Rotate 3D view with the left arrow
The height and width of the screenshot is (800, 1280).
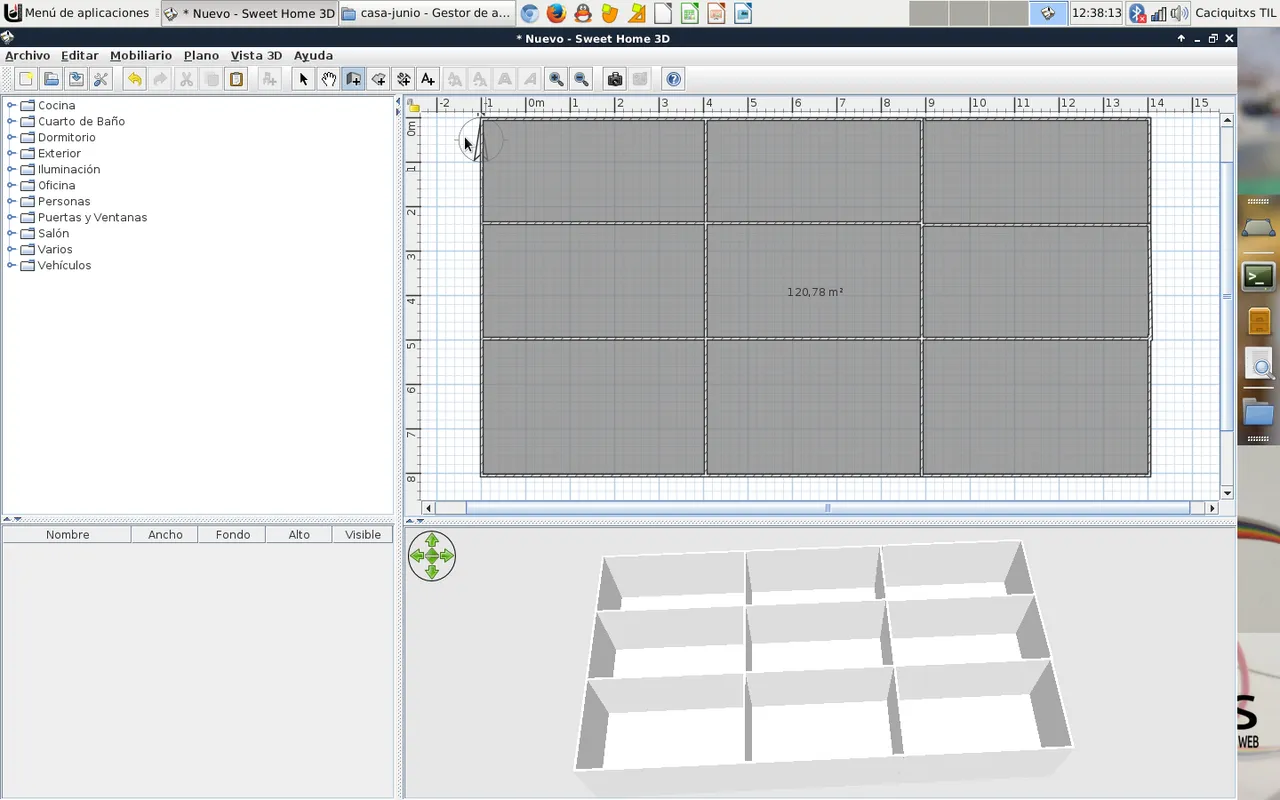click(x=417, y=556)
